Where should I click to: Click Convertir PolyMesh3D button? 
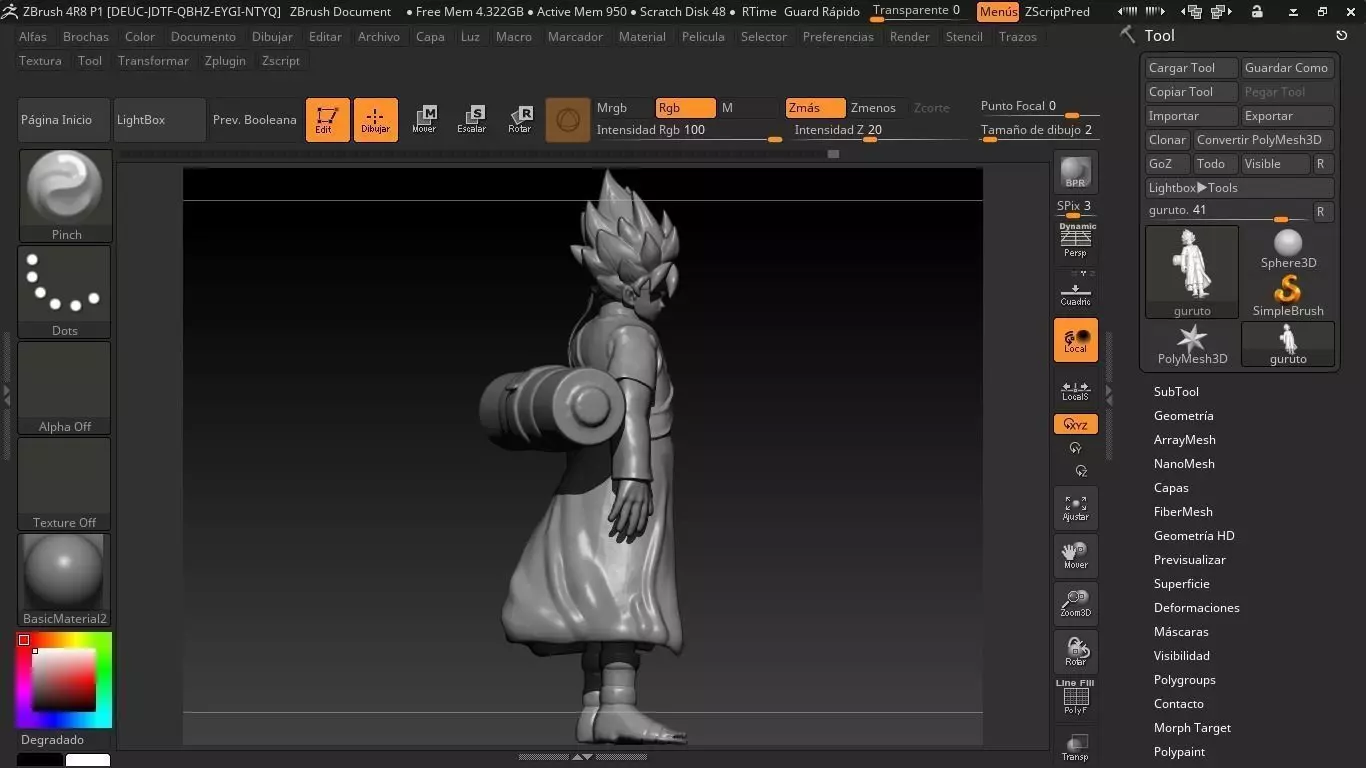(x=1264, y=140)
